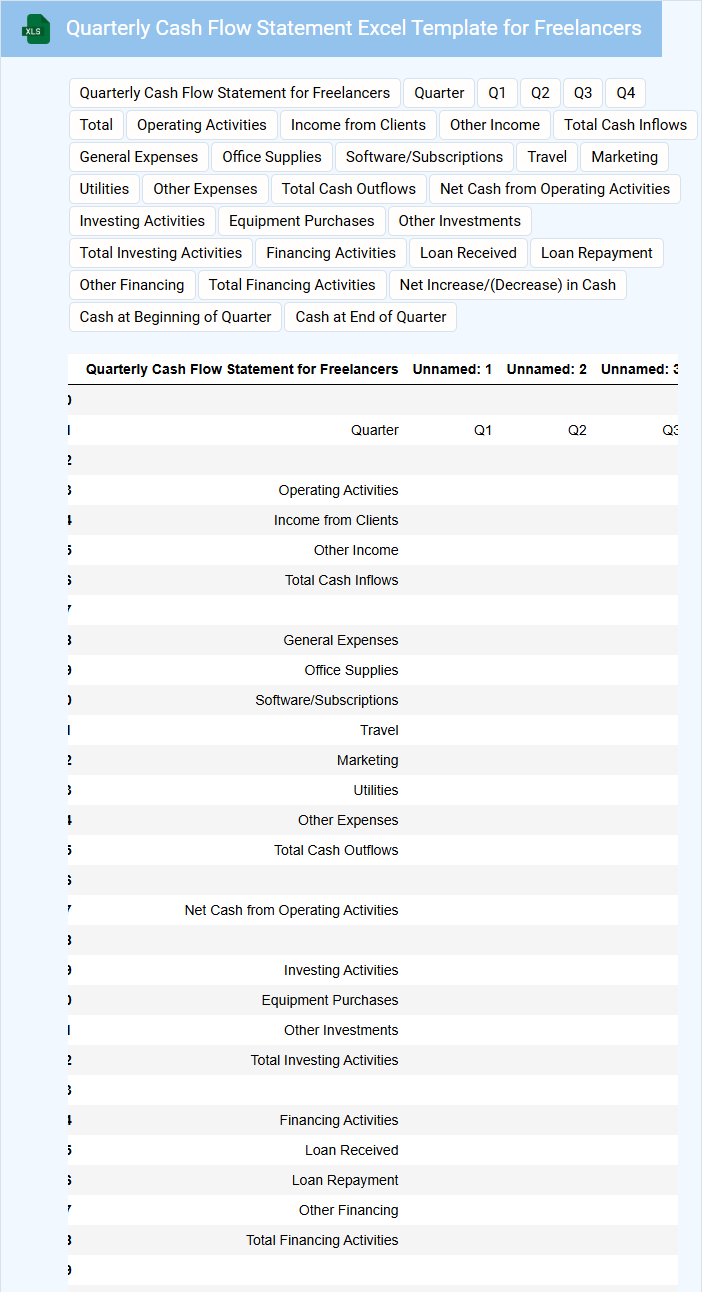The height and width of the screenshot is (1292, 702).
Task: Click the Operating Activities table row label
Action: [x=338, y=490]
